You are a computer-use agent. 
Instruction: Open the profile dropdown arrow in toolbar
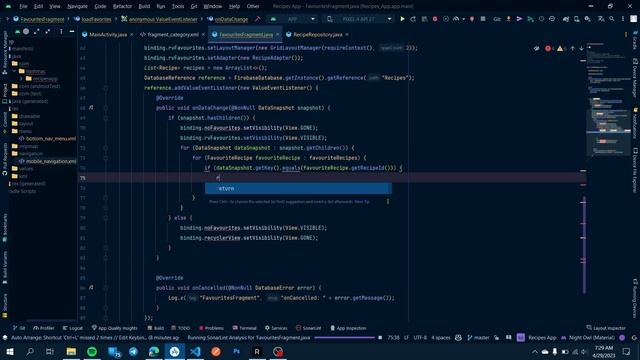464,19
